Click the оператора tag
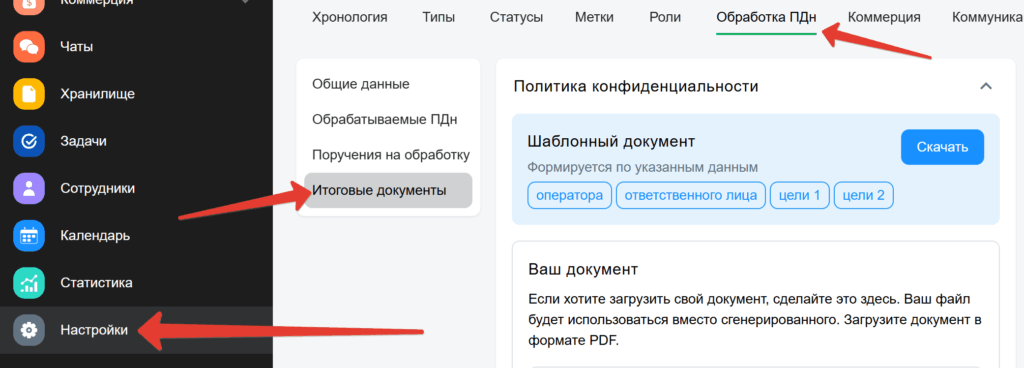Image resolution: width=1024 pixels, height=368 pixels. (x=569, y=195)
